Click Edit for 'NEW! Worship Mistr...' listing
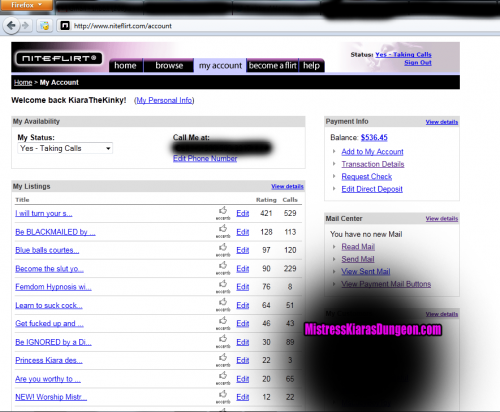 (243, 397)
